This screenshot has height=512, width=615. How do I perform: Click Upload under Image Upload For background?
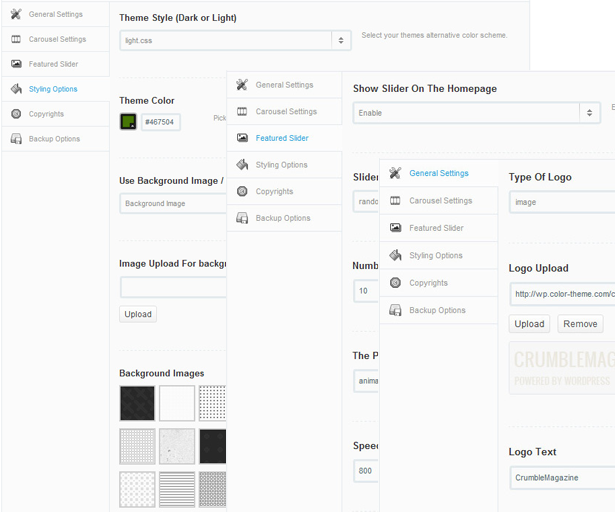(138, 314)
